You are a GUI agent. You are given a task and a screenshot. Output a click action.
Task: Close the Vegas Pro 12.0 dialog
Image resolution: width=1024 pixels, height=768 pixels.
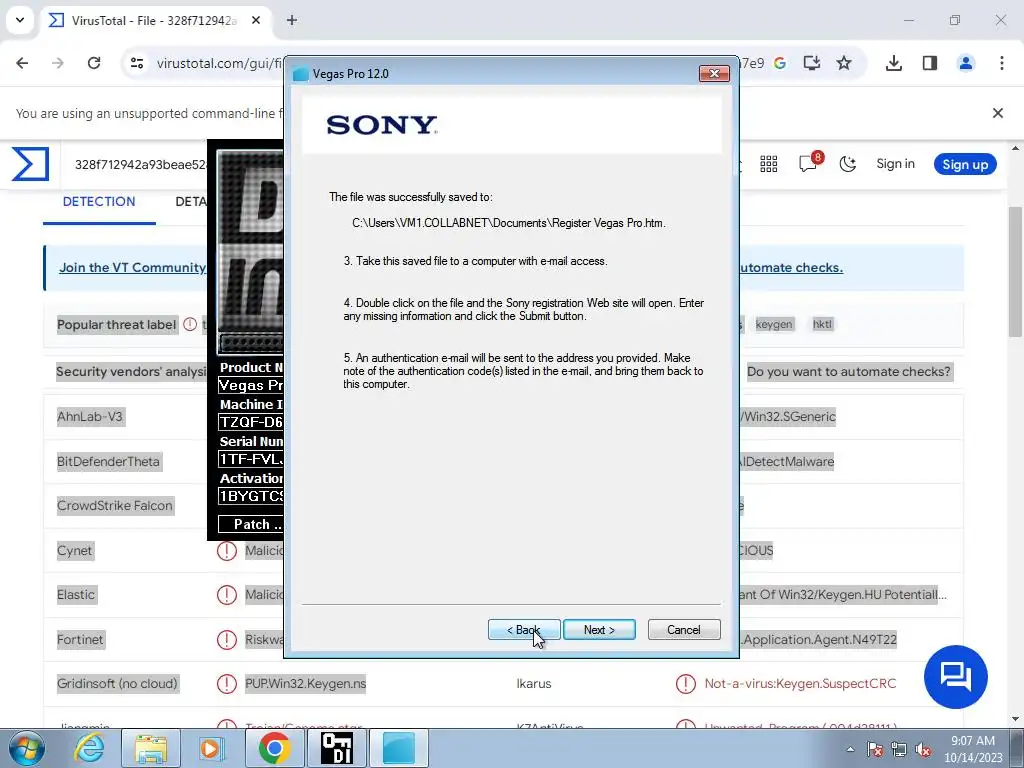coord(714,74)
